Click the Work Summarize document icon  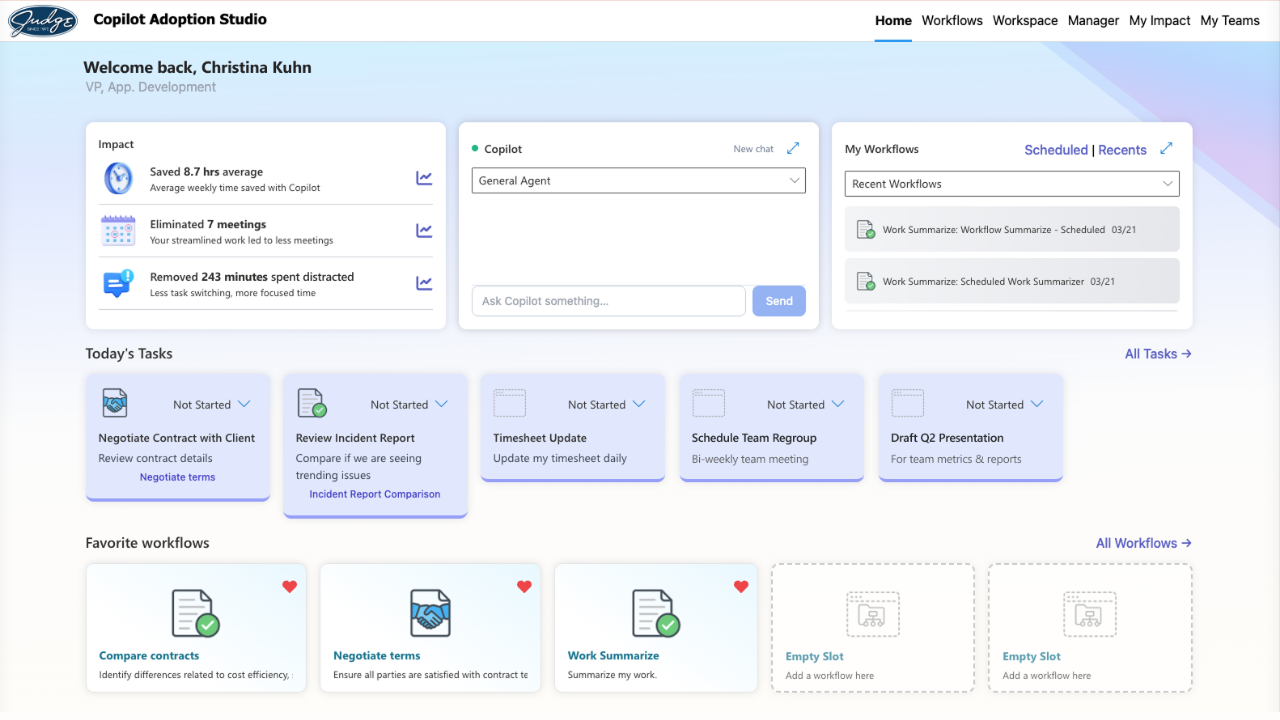[x=655, y=613]
